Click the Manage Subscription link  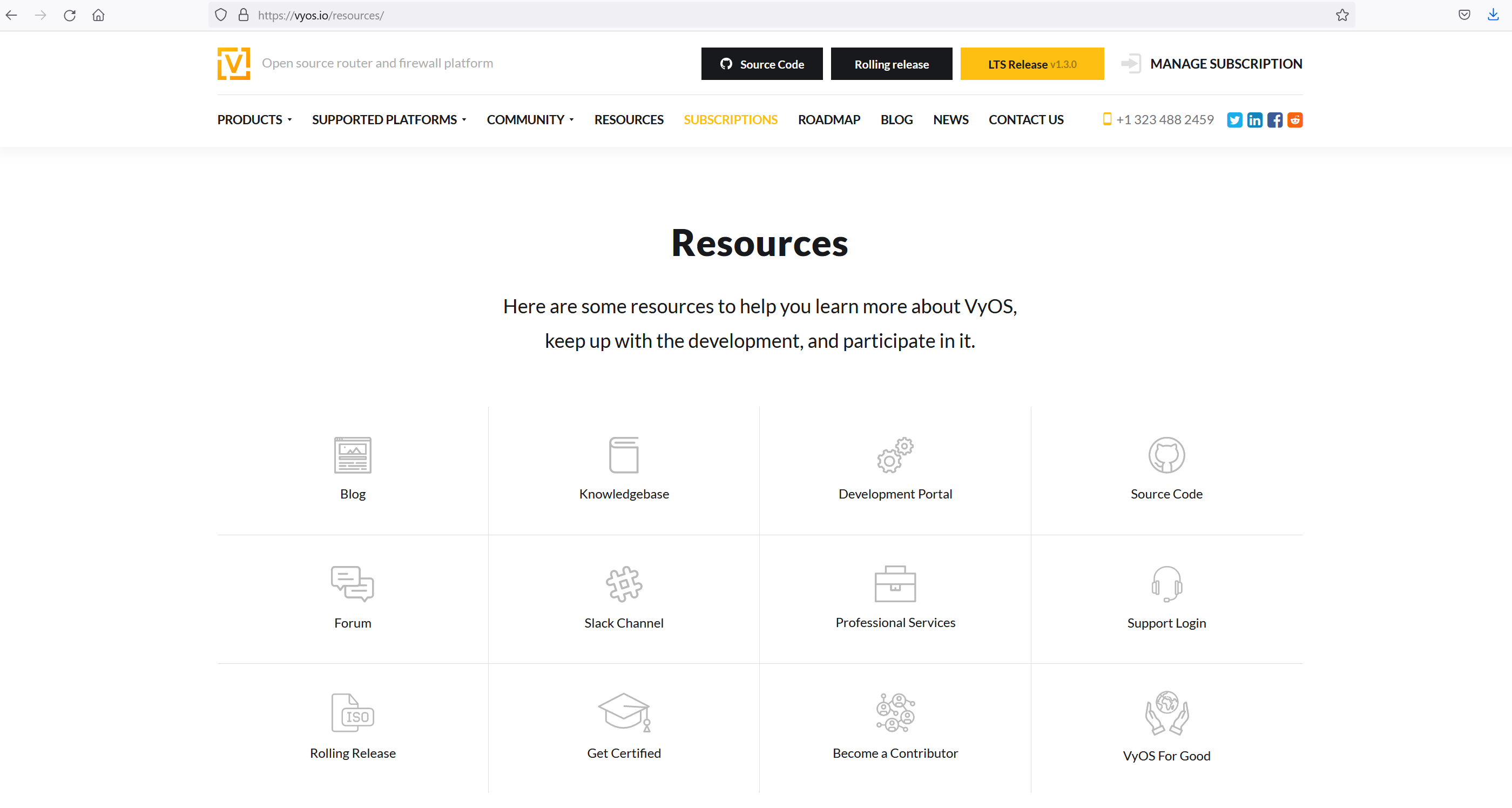[x=1226, y=63]
